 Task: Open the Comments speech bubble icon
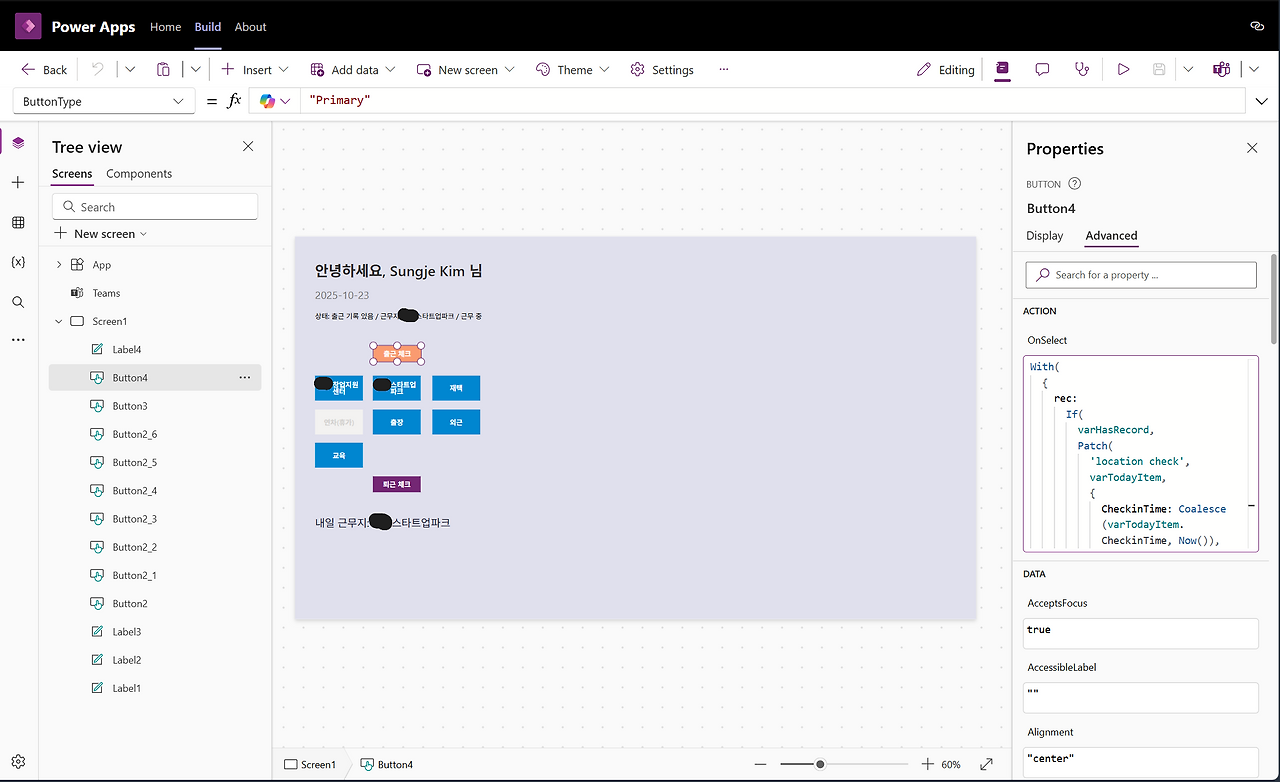1042,69
